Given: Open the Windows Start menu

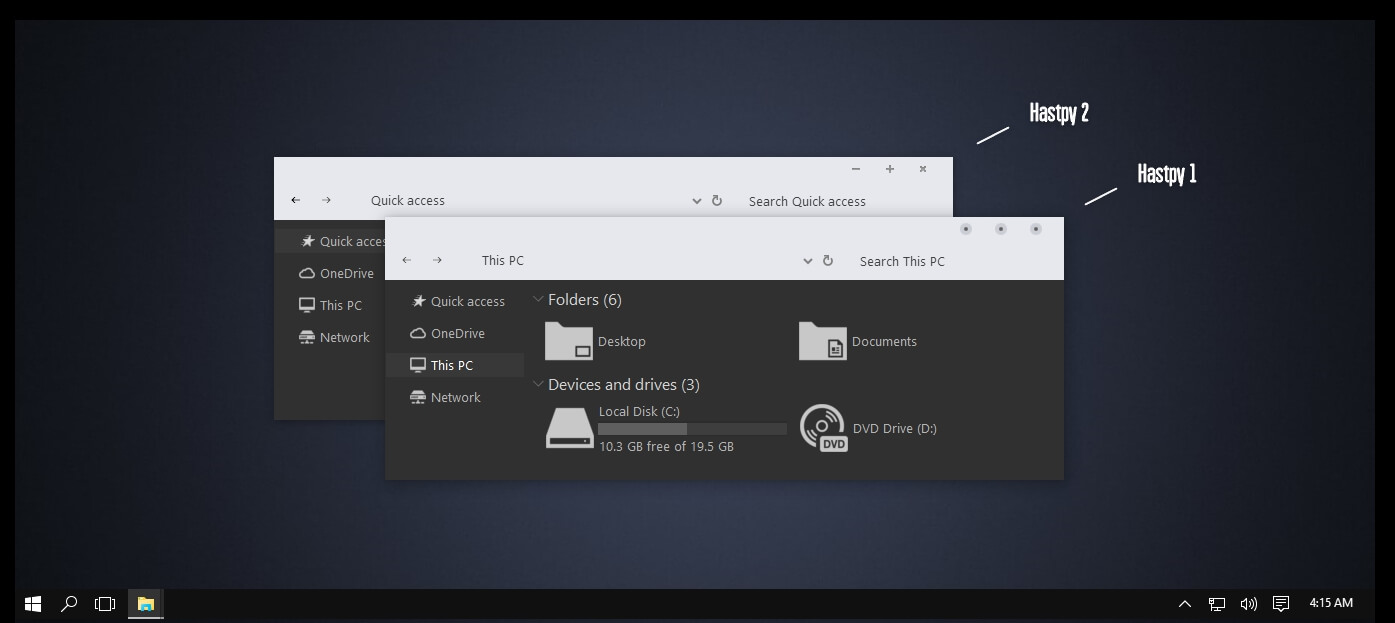Looking at the screenshot, I should (x=33, y=604).
